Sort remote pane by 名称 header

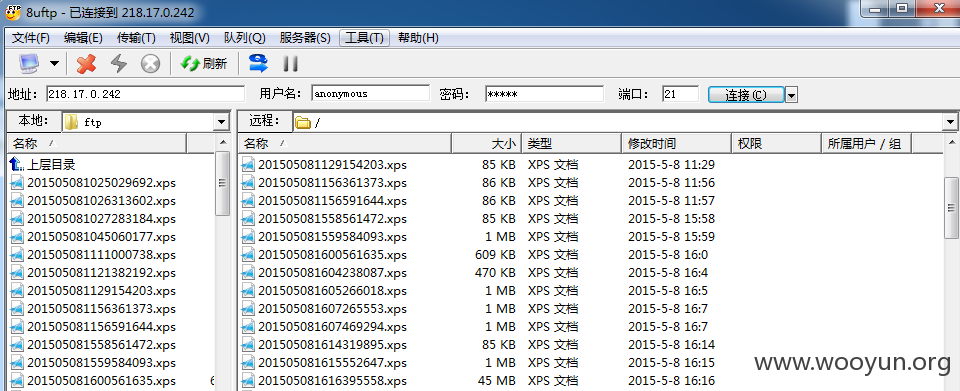pos(345,144)
